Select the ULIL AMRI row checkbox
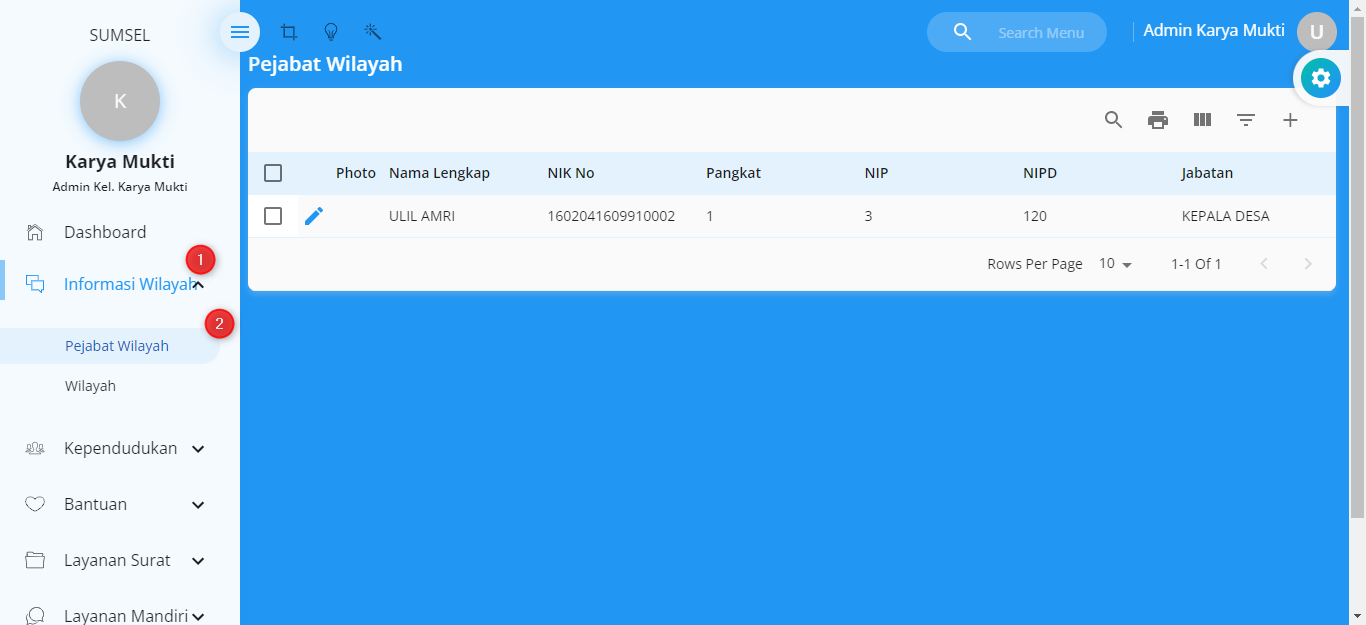1366x625 pixels. (273, 216)
